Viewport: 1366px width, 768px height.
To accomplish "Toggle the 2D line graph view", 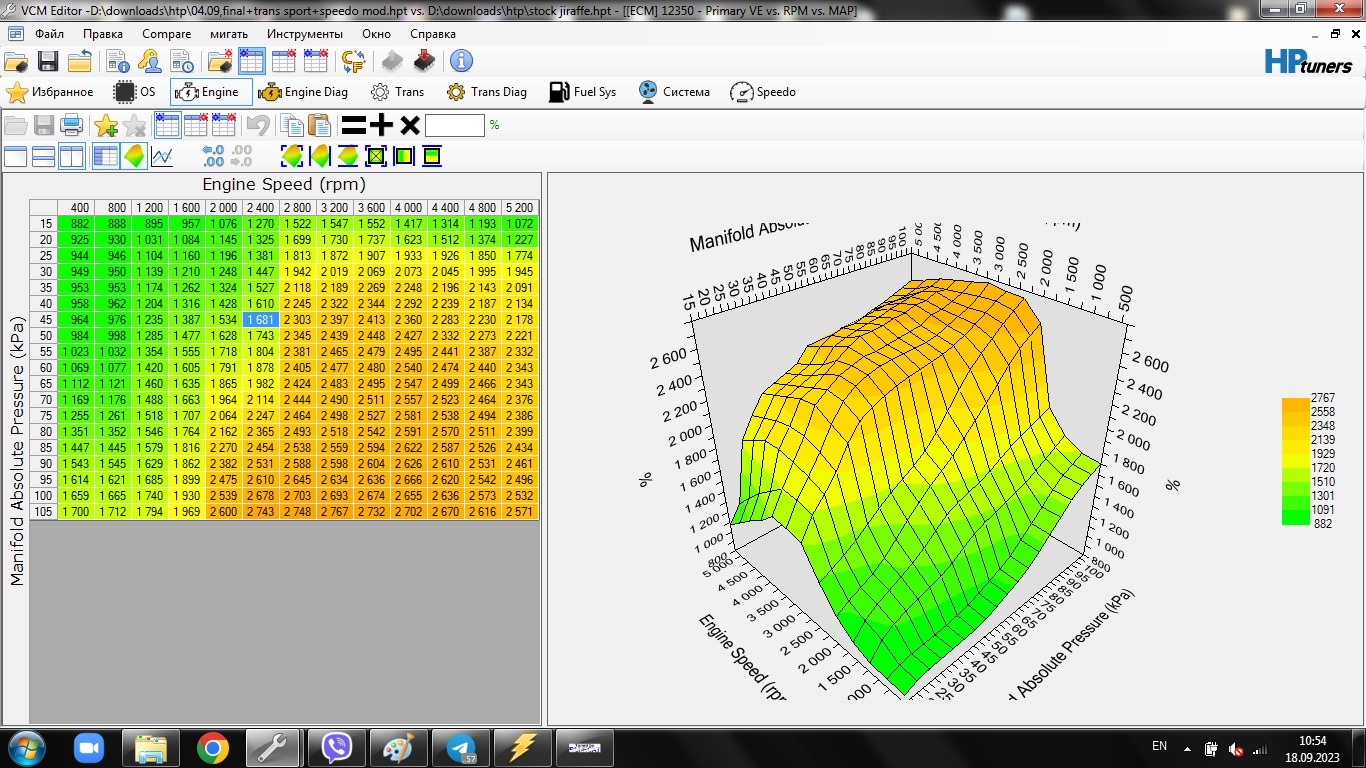I will [162, 156].
